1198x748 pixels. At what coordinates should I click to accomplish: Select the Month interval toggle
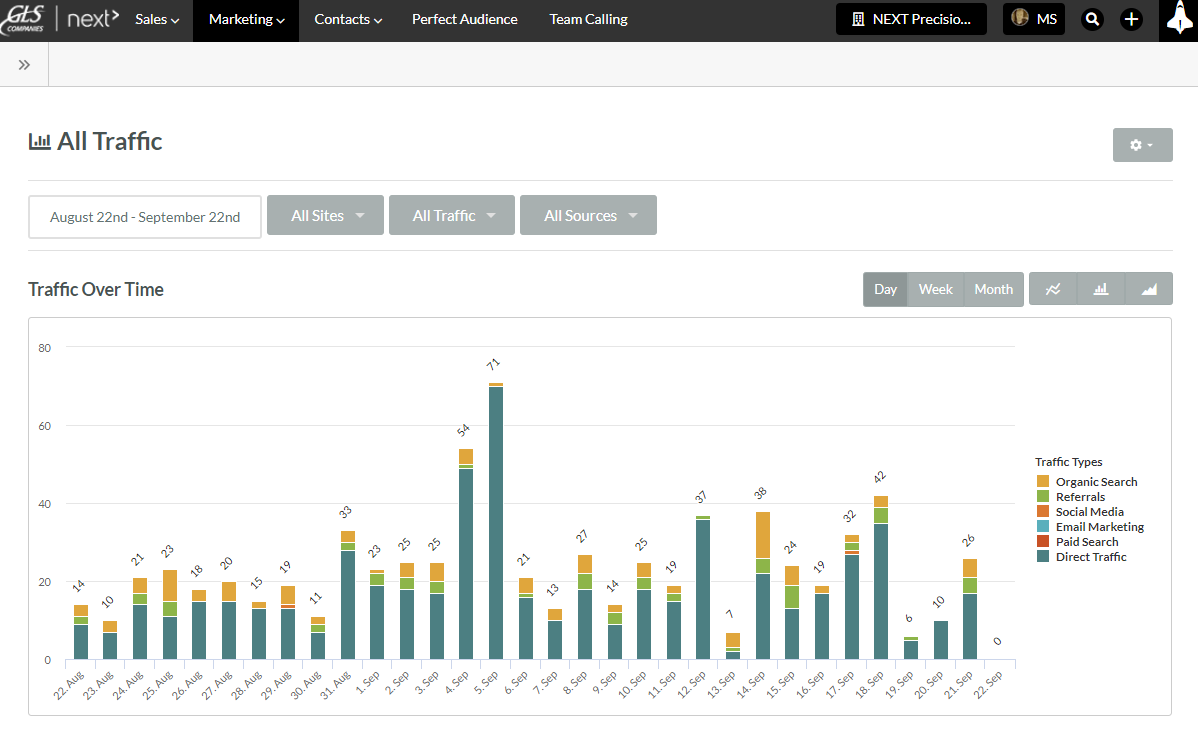click(993, 289)
